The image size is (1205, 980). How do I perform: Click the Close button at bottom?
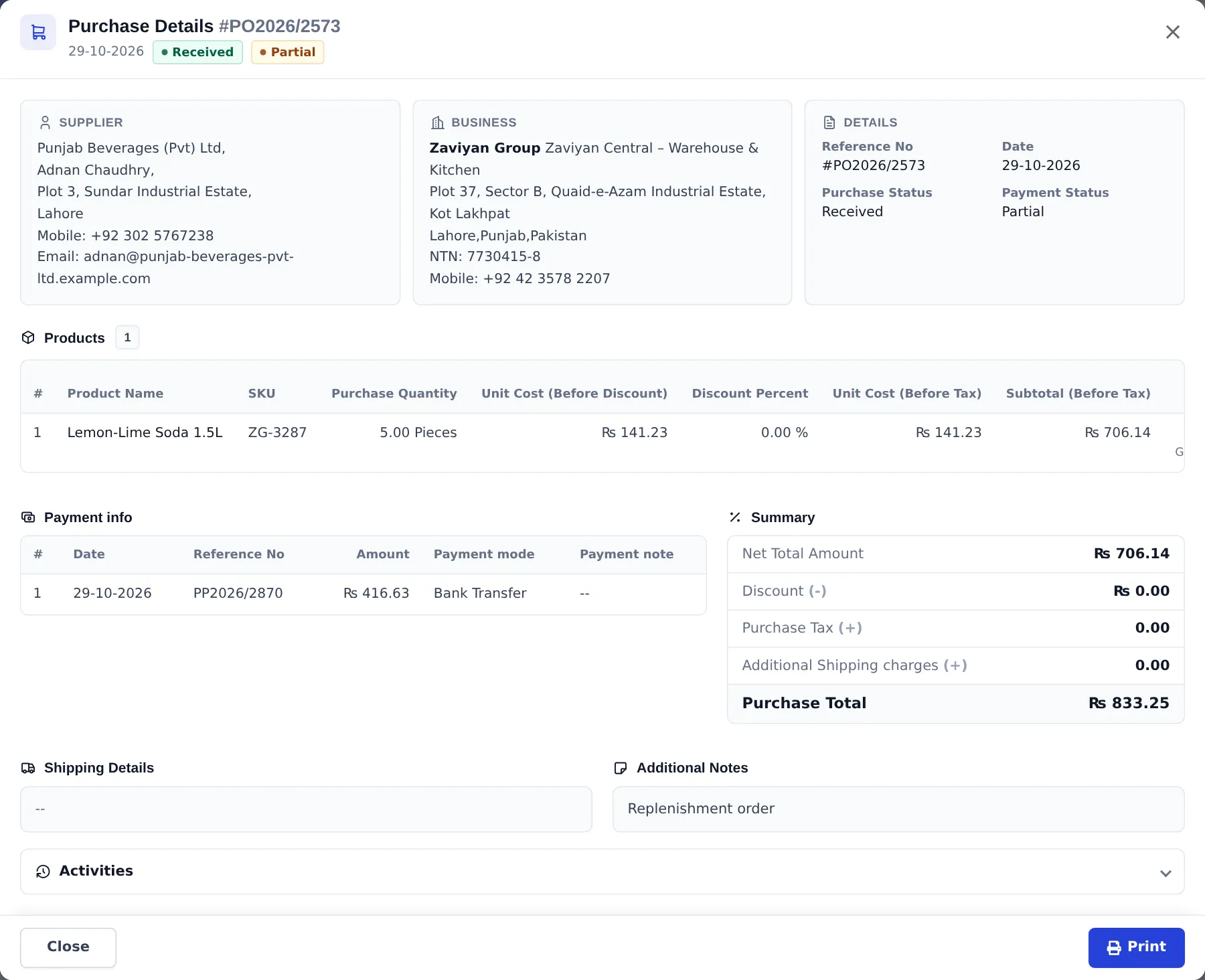68,947
